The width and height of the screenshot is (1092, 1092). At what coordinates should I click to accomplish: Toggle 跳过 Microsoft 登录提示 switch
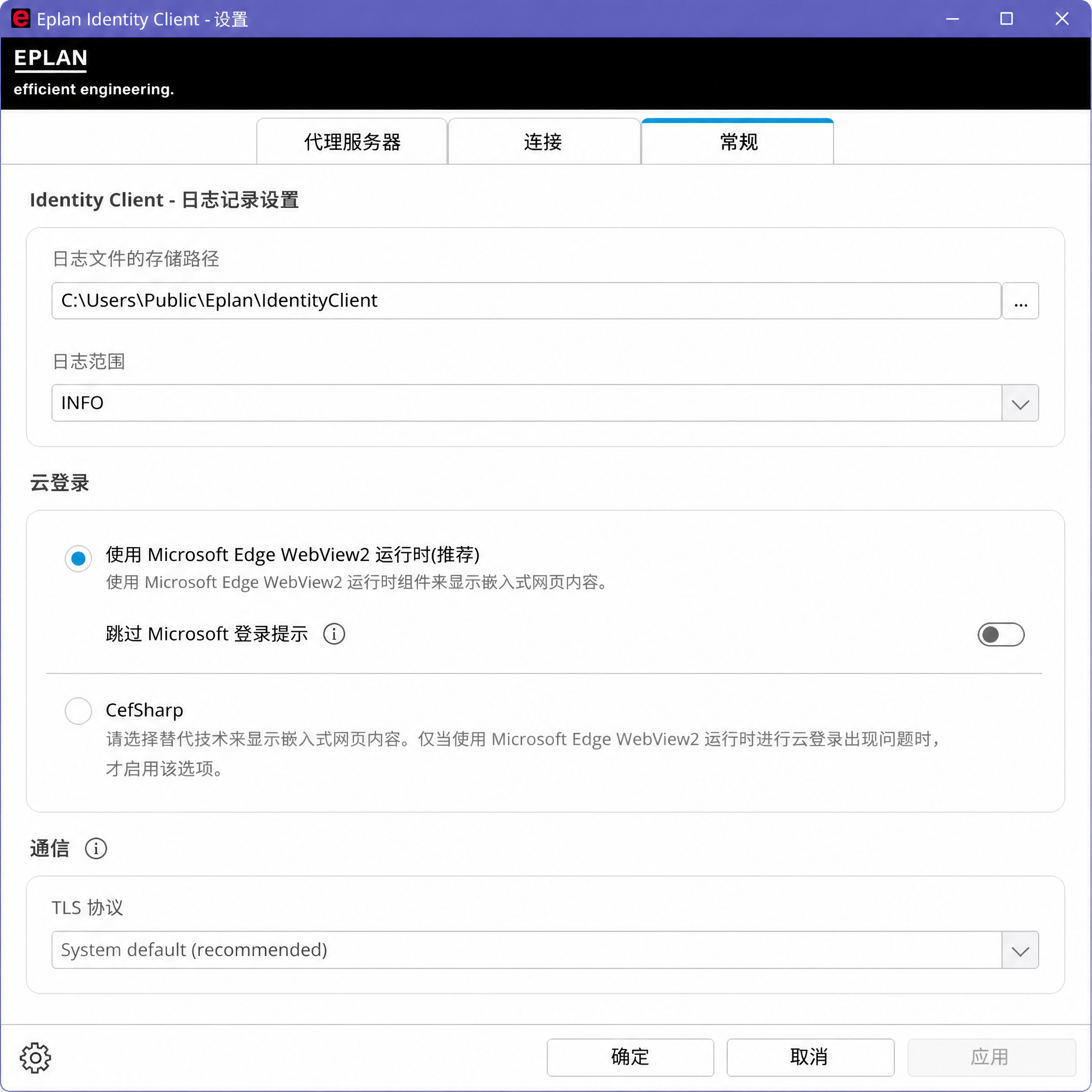pos(1001,634)
